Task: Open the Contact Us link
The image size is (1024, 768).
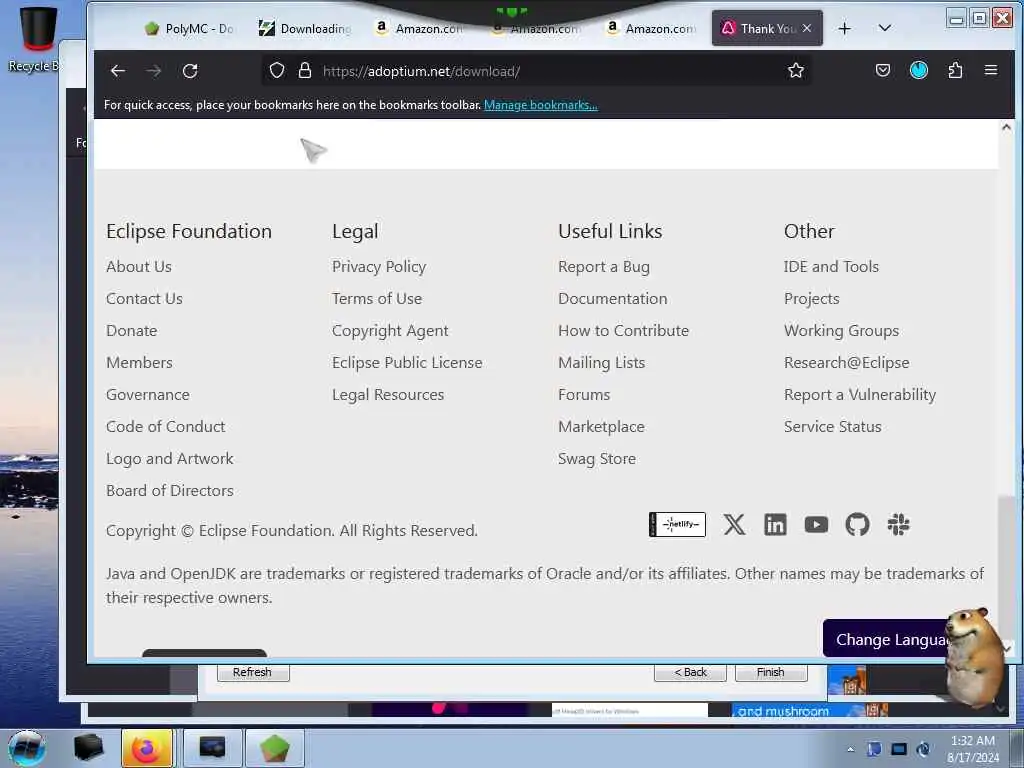Action: point(144,298)
